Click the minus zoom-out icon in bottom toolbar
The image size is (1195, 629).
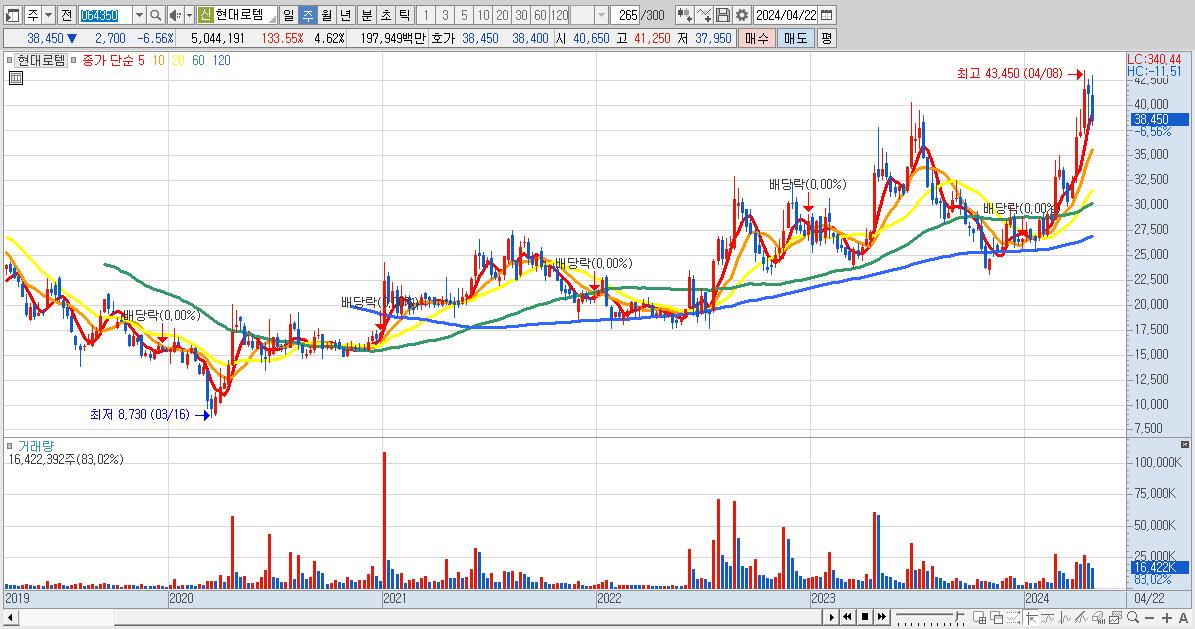(x=1150, y=618)
